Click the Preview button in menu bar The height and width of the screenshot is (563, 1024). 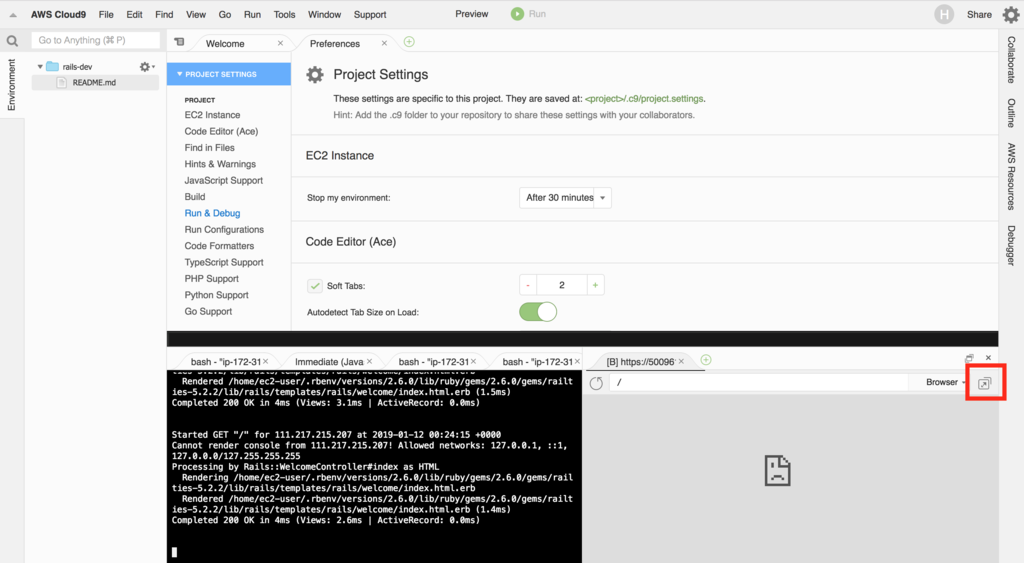(472, 14)
